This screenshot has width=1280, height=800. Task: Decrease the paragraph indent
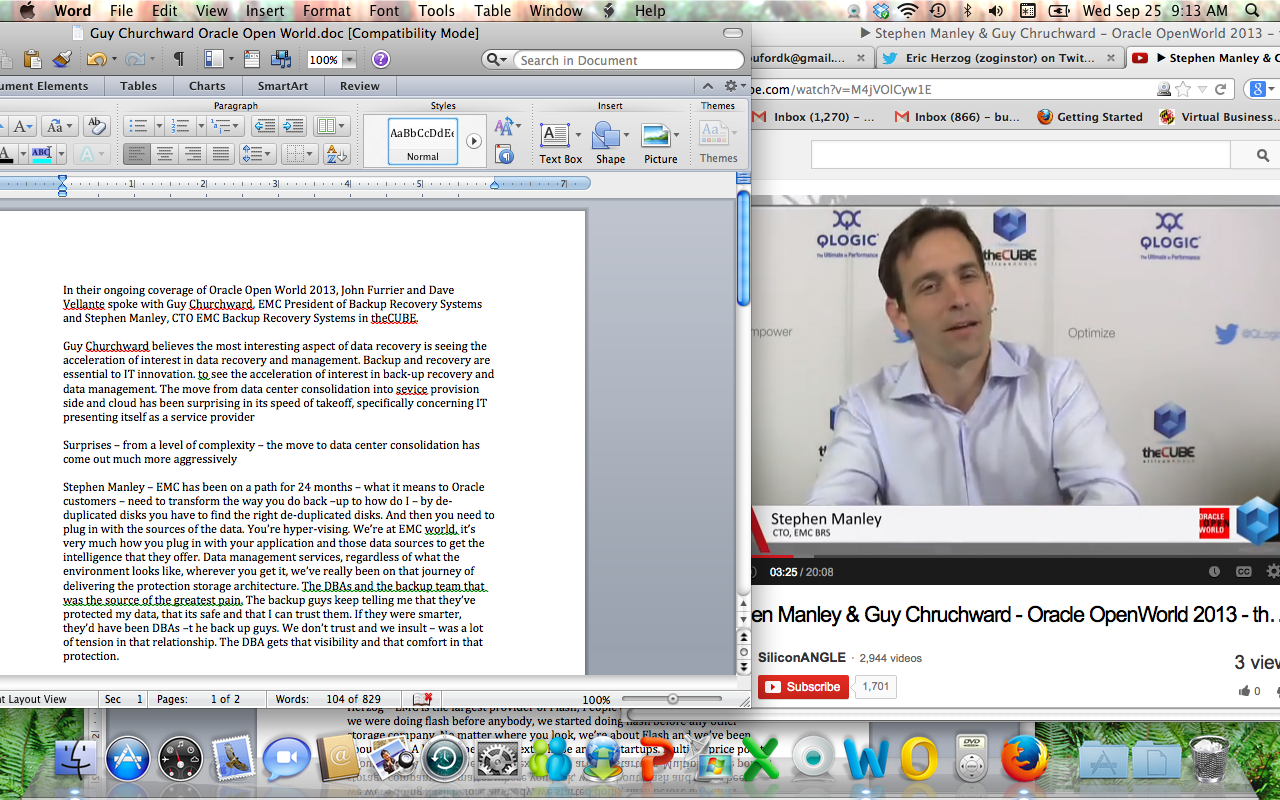click(x=265, y=126)
